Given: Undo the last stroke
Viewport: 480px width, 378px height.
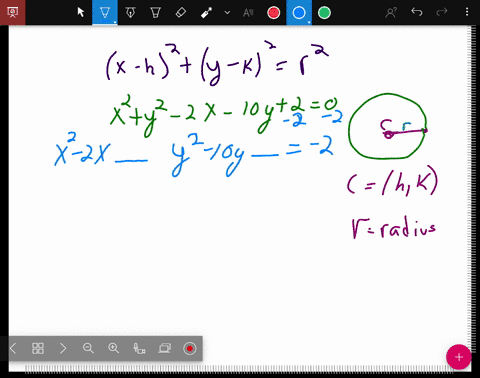Looking at the screenshot, I should 417,12.
